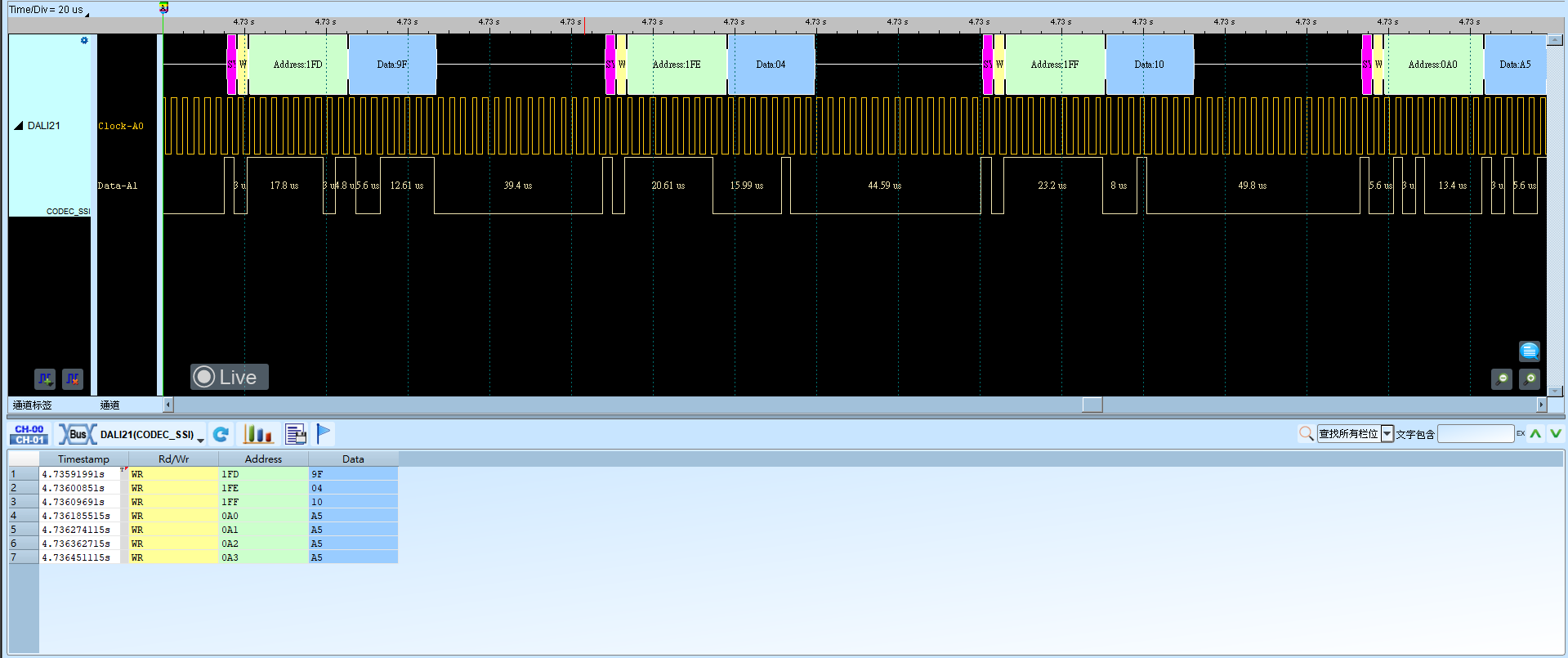Click the Bus decode icon
1568x658 pixels.
pos(78,434)
